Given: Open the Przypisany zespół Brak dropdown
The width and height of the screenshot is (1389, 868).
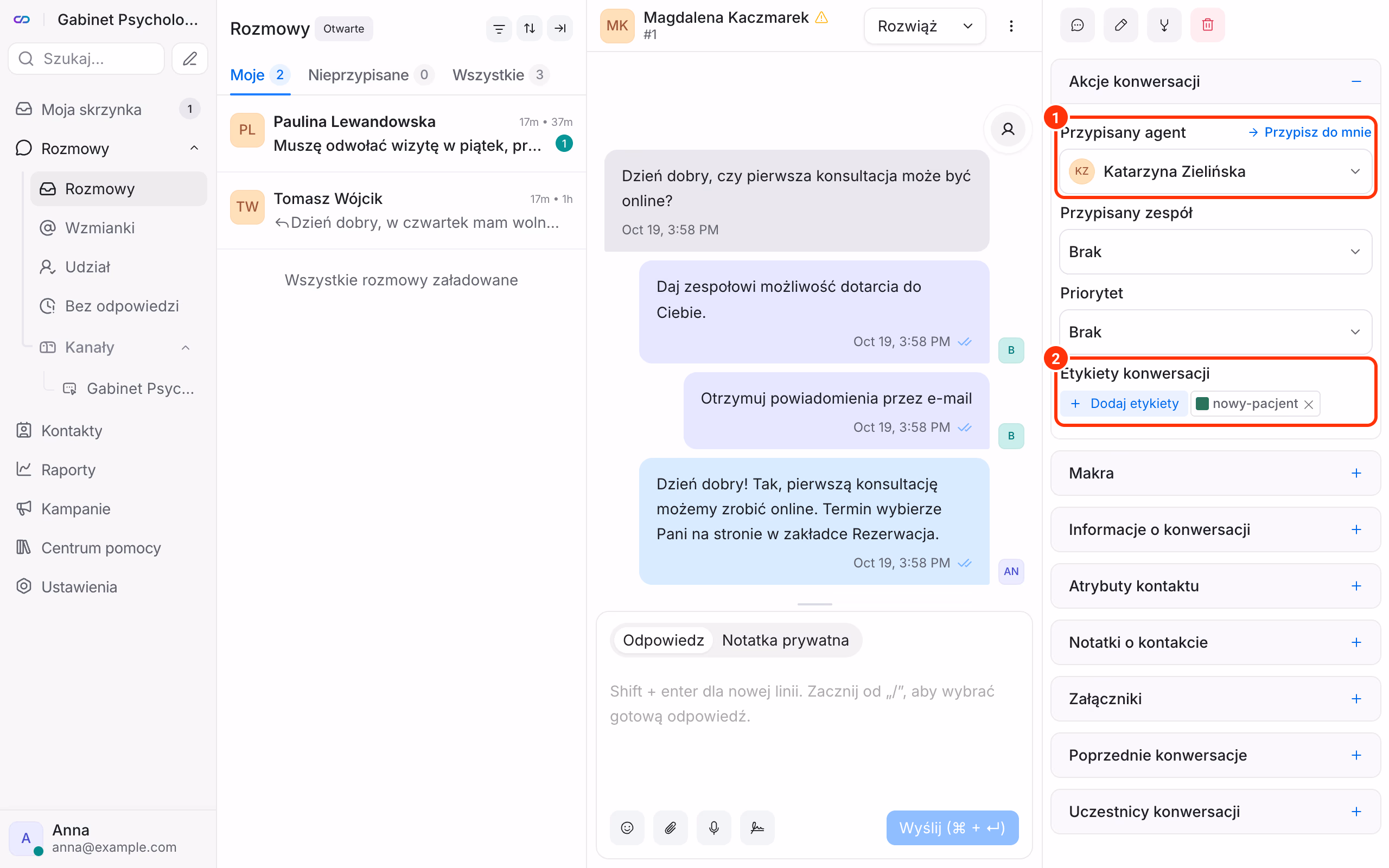Looking at the screenshot, I should pyautogui.click(x=1215, y=251).
